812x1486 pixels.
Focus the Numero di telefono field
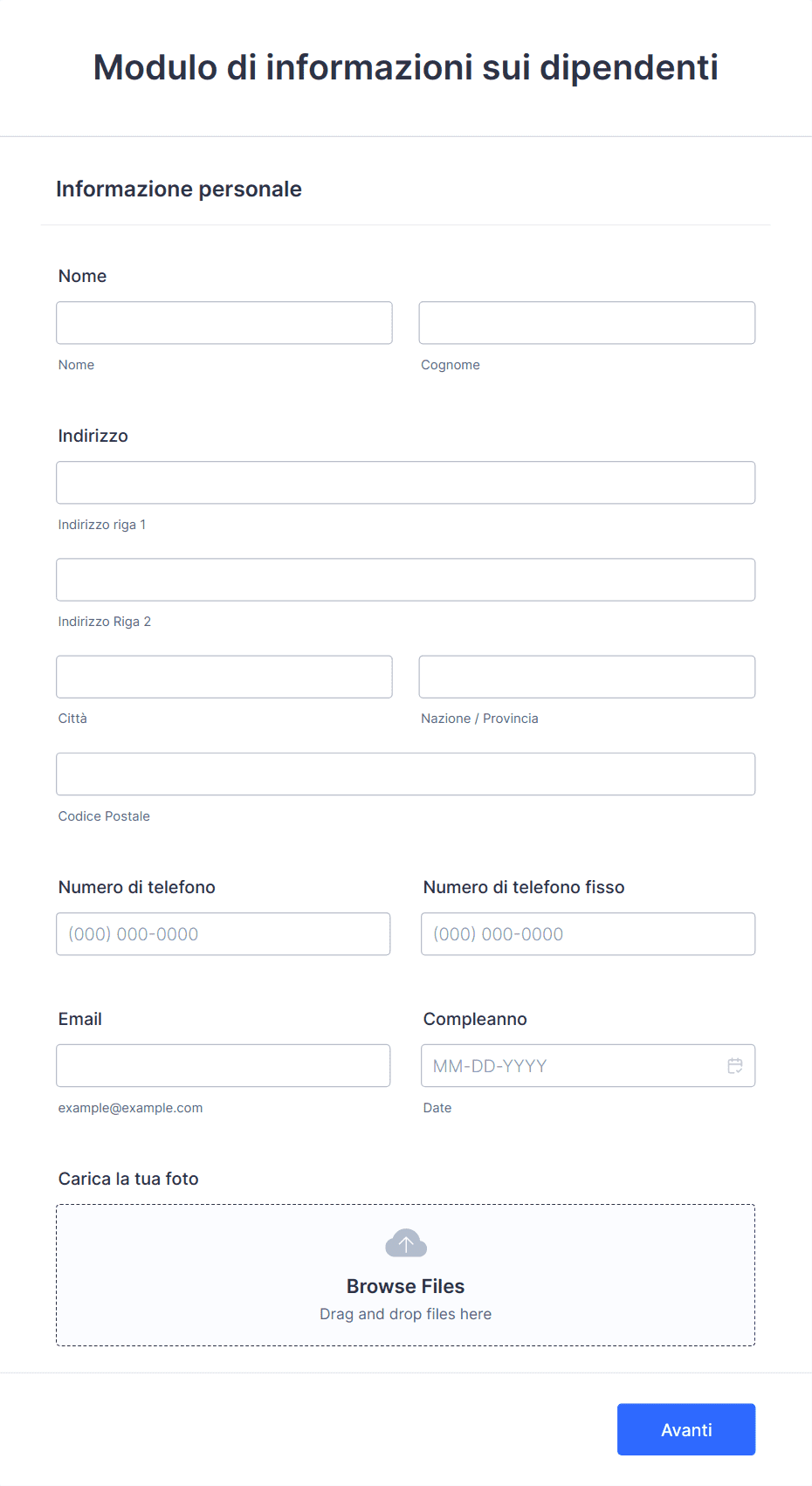point(224,934)
